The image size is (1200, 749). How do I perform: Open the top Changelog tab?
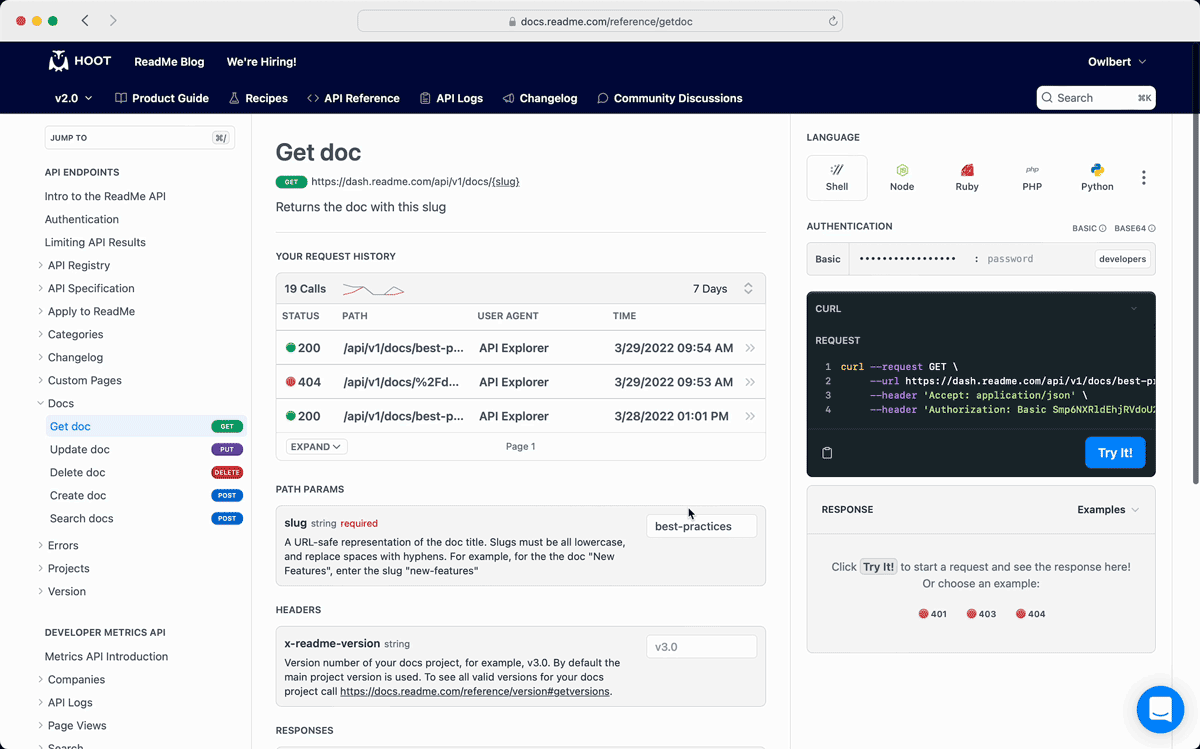coord(540,98)
